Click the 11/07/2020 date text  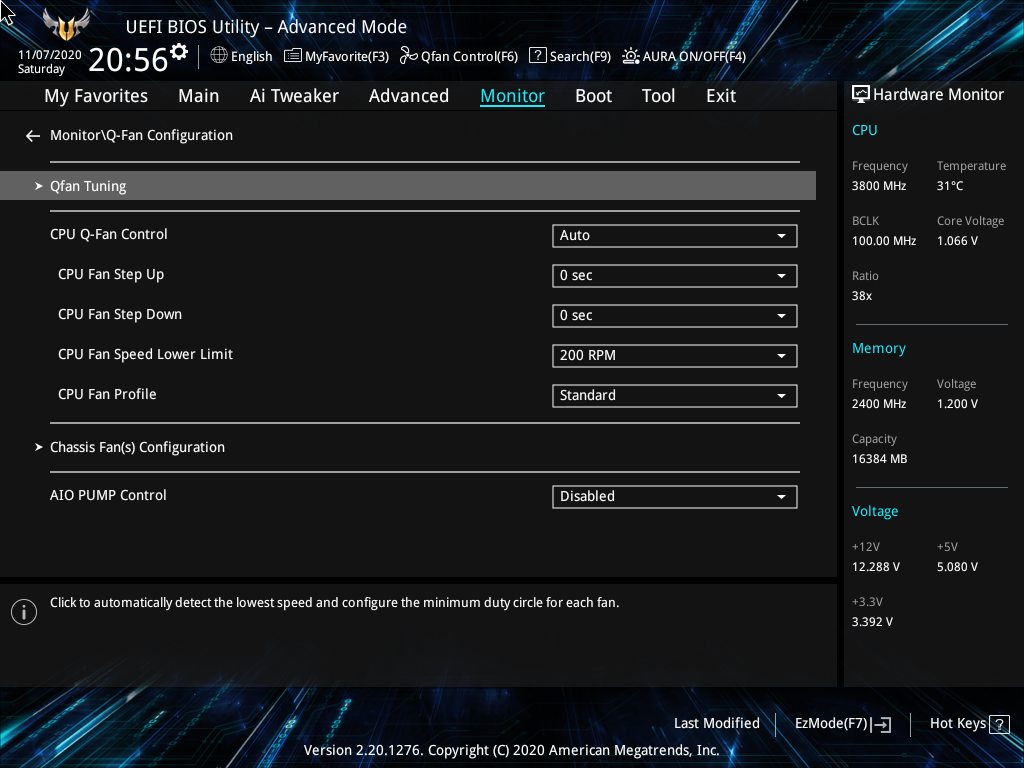(50, 55)
